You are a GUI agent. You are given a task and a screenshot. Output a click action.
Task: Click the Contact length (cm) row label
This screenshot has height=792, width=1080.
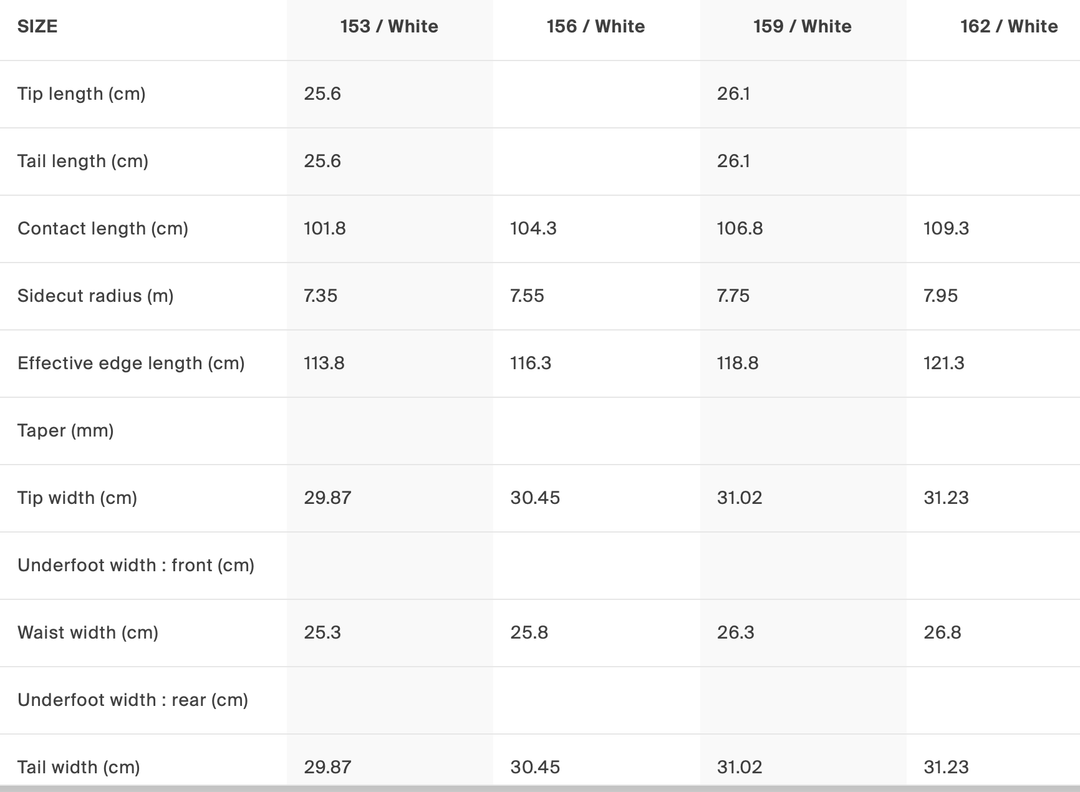[x=102, y=228]
